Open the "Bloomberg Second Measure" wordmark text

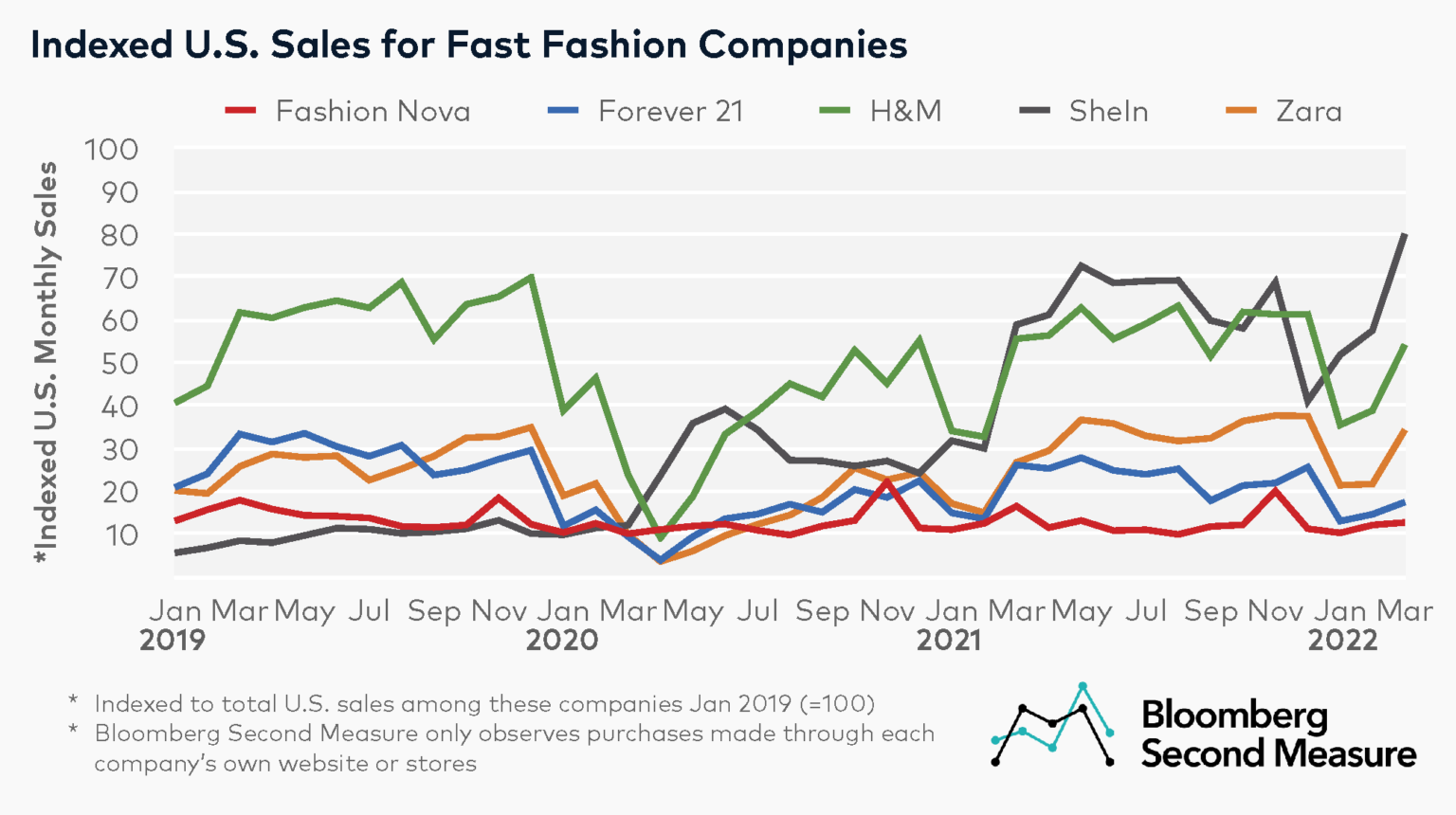click(x=1278, y=734)
